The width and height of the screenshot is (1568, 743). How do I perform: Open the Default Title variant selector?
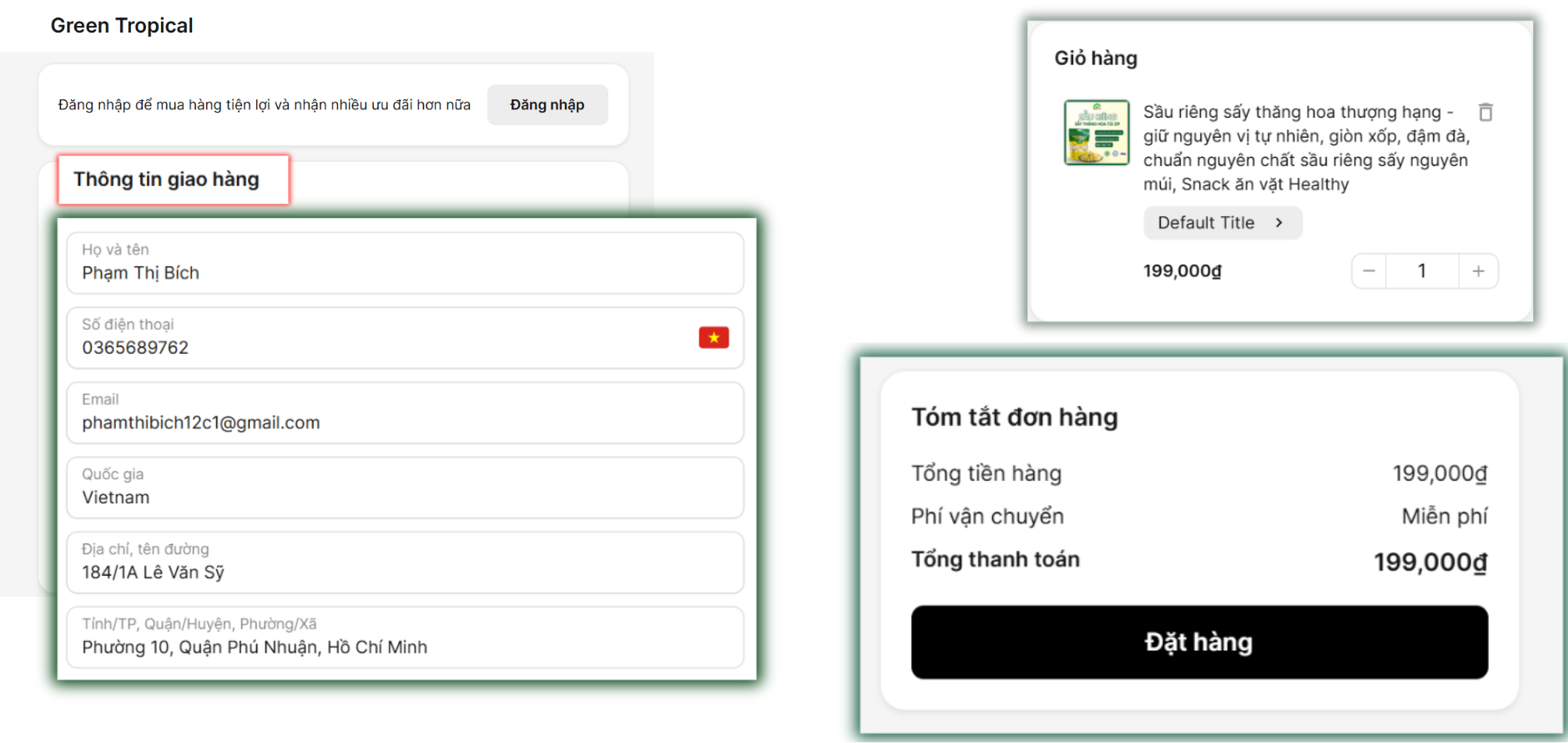tap(1222, 223)
